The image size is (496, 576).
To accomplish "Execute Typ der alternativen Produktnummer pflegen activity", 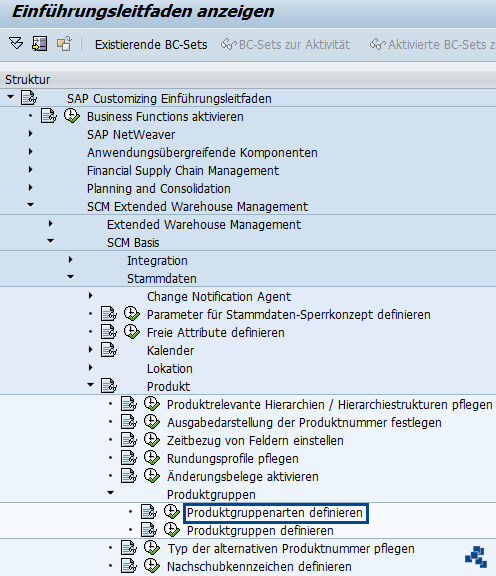I will click(x=152, y=548).
